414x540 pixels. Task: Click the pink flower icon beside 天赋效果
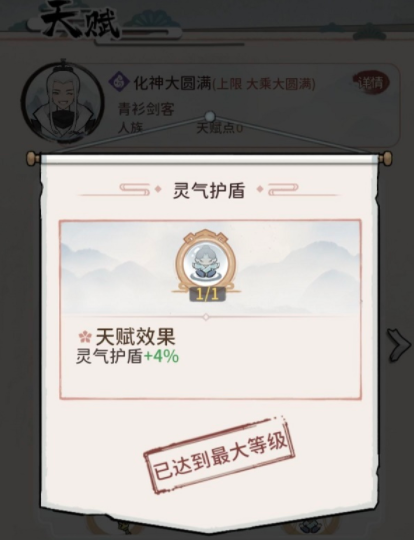(x=85, y=337)
